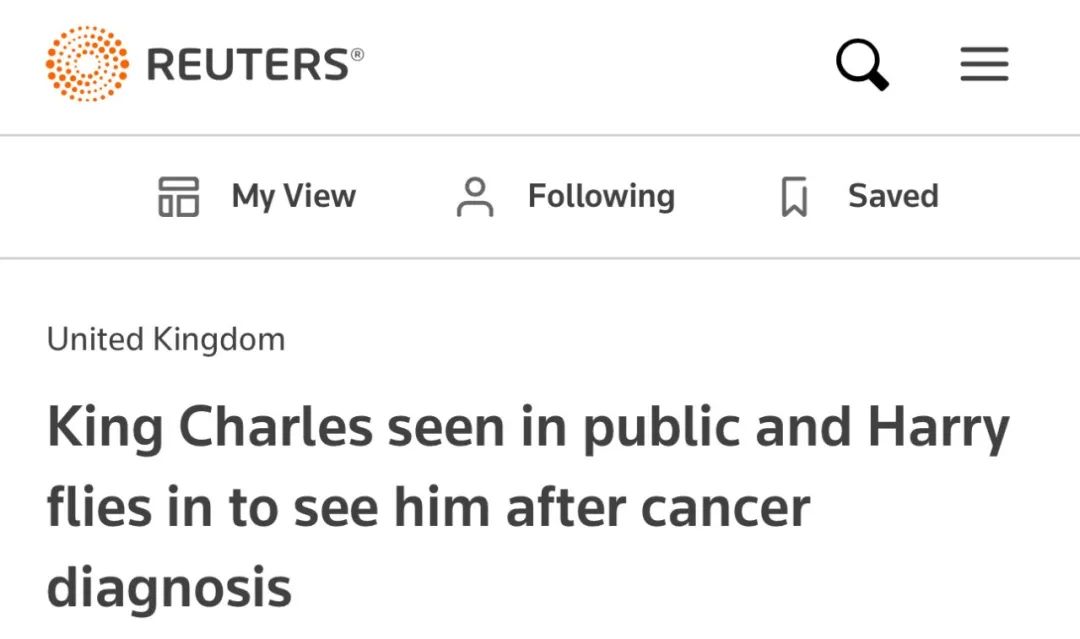
Task: Click the orange dotted Reuters logo
Action: (x=87, y=63)
